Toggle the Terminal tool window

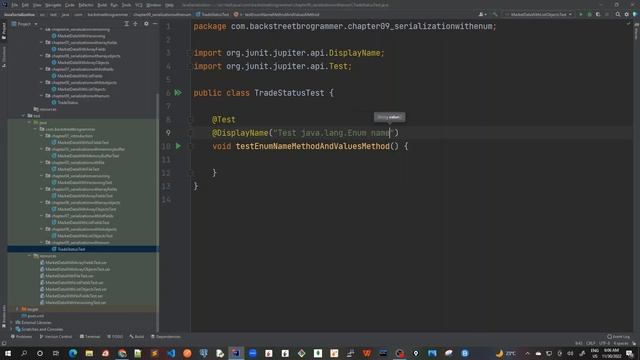pyautogui.click(x=90, y=337)
